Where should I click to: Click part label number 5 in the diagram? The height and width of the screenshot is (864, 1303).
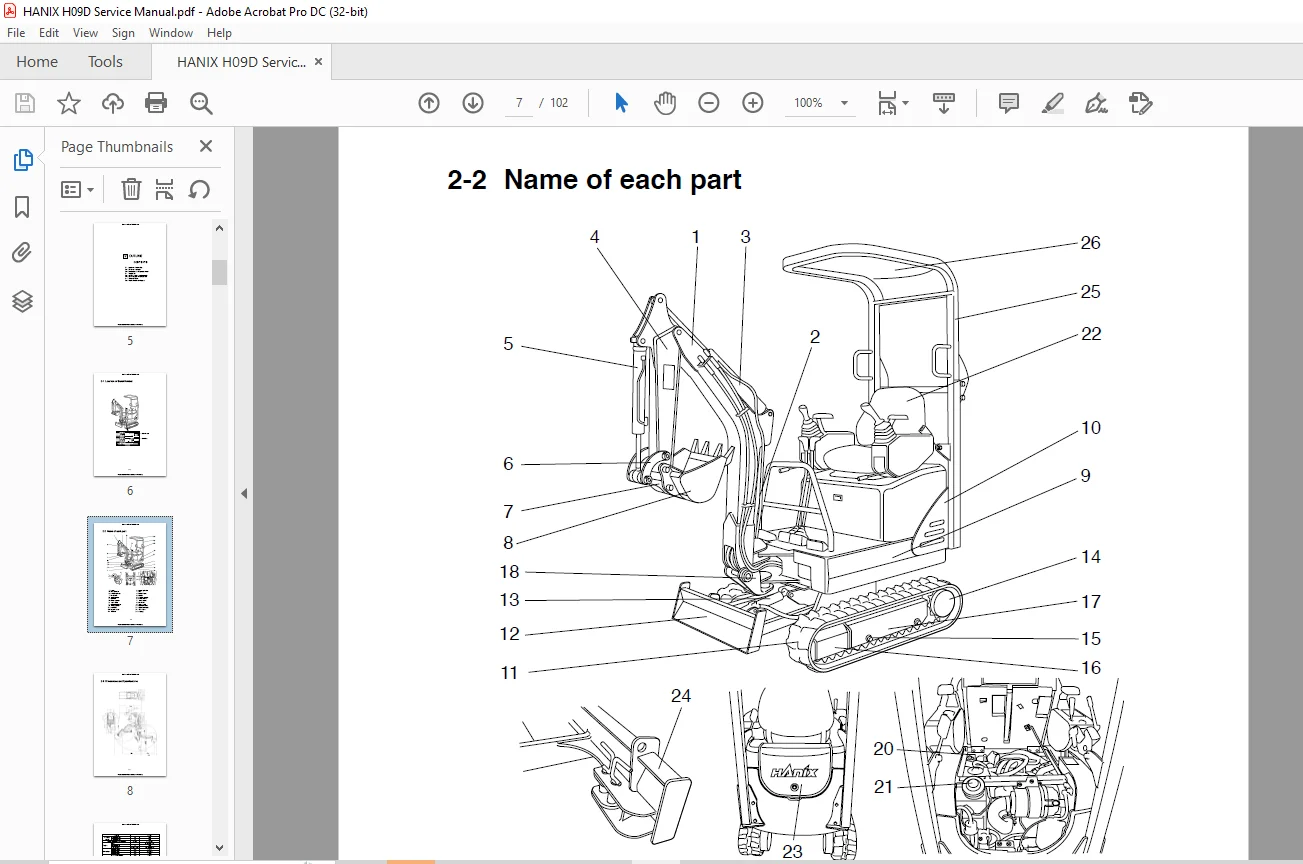click(508, 344)
